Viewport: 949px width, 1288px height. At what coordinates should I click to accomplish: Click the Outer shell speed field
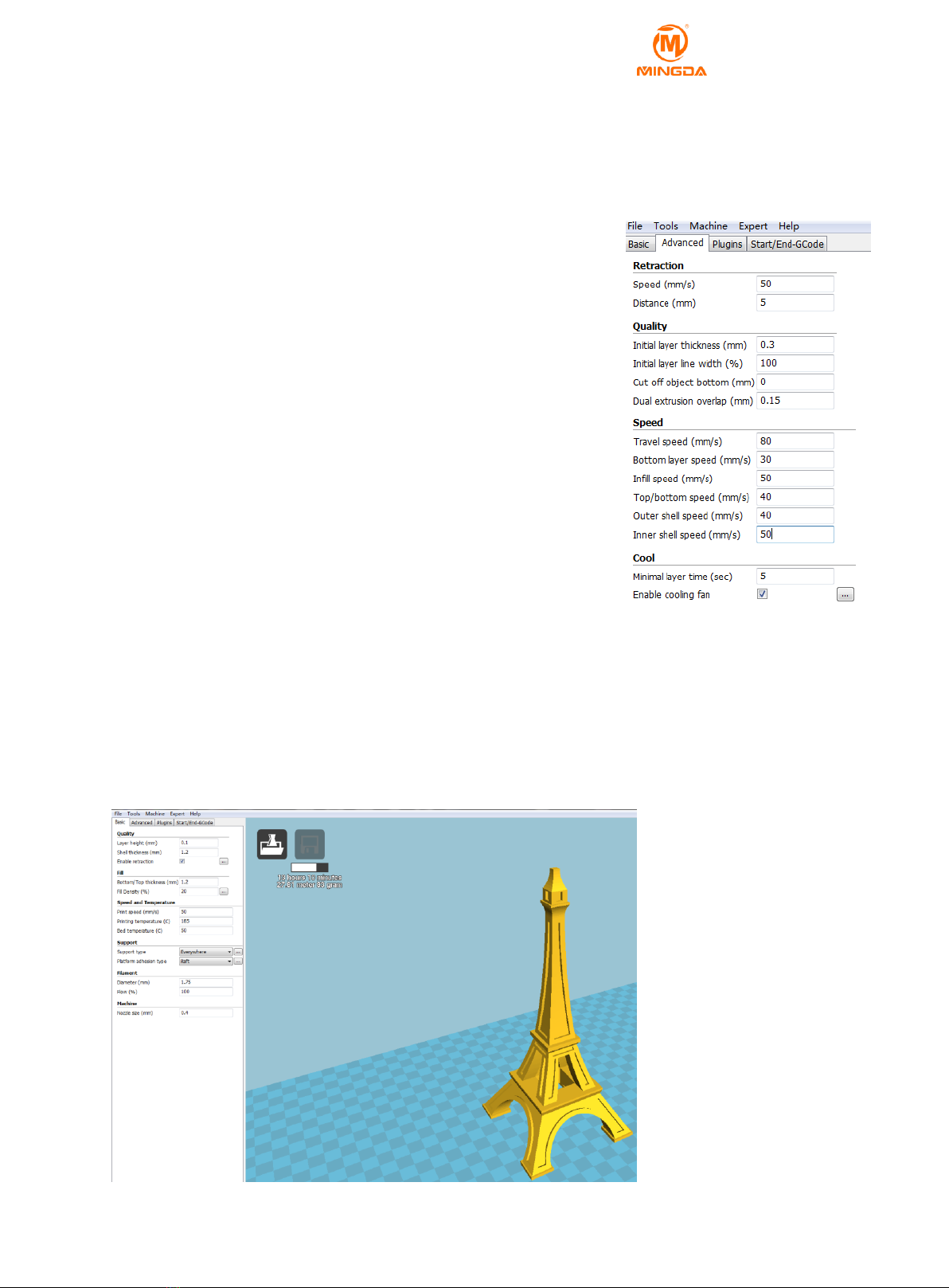(795, 515)
